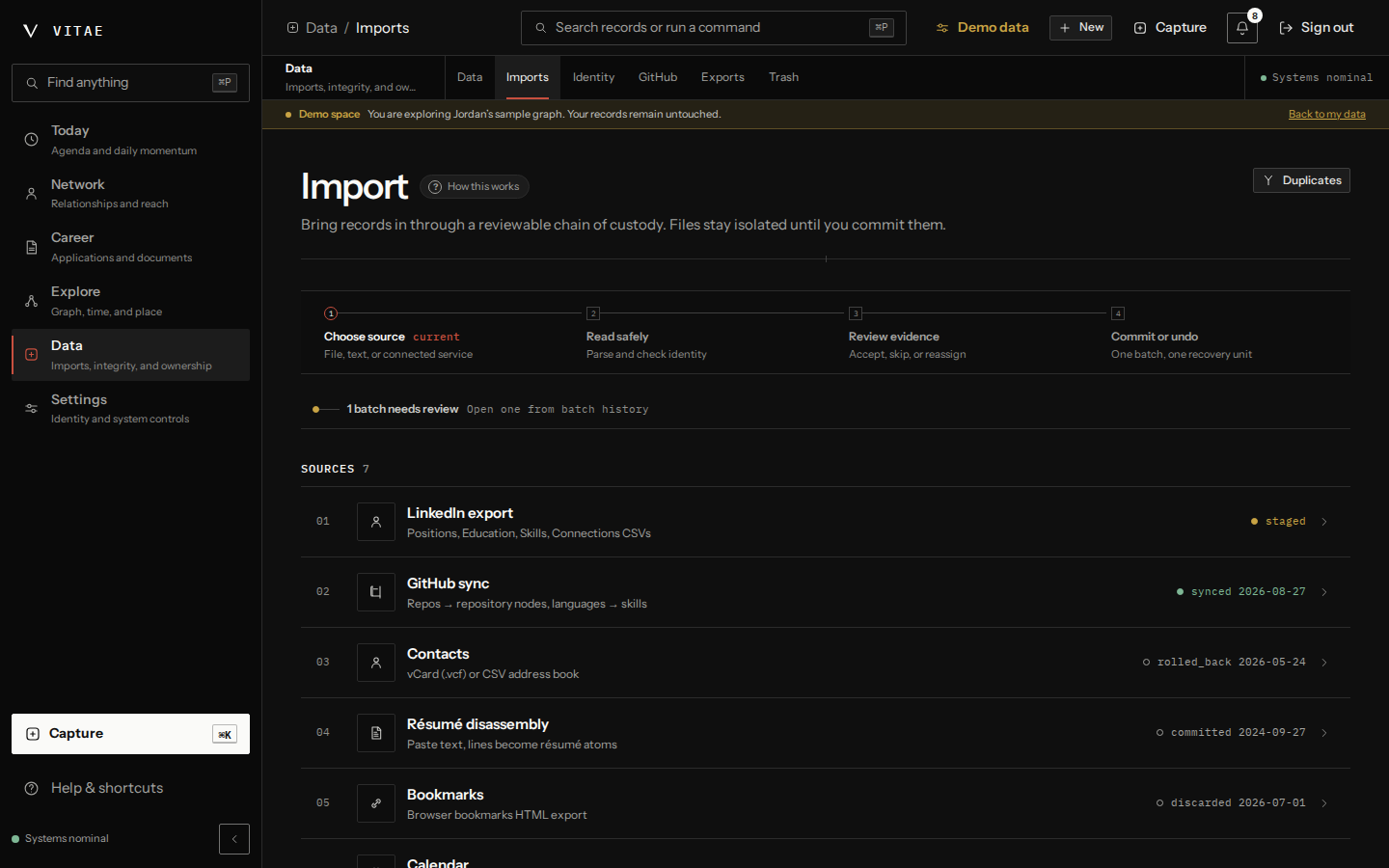1389x868 pixels.
Task: Click the Find anything magnifier icon
Action: (32, 83)
